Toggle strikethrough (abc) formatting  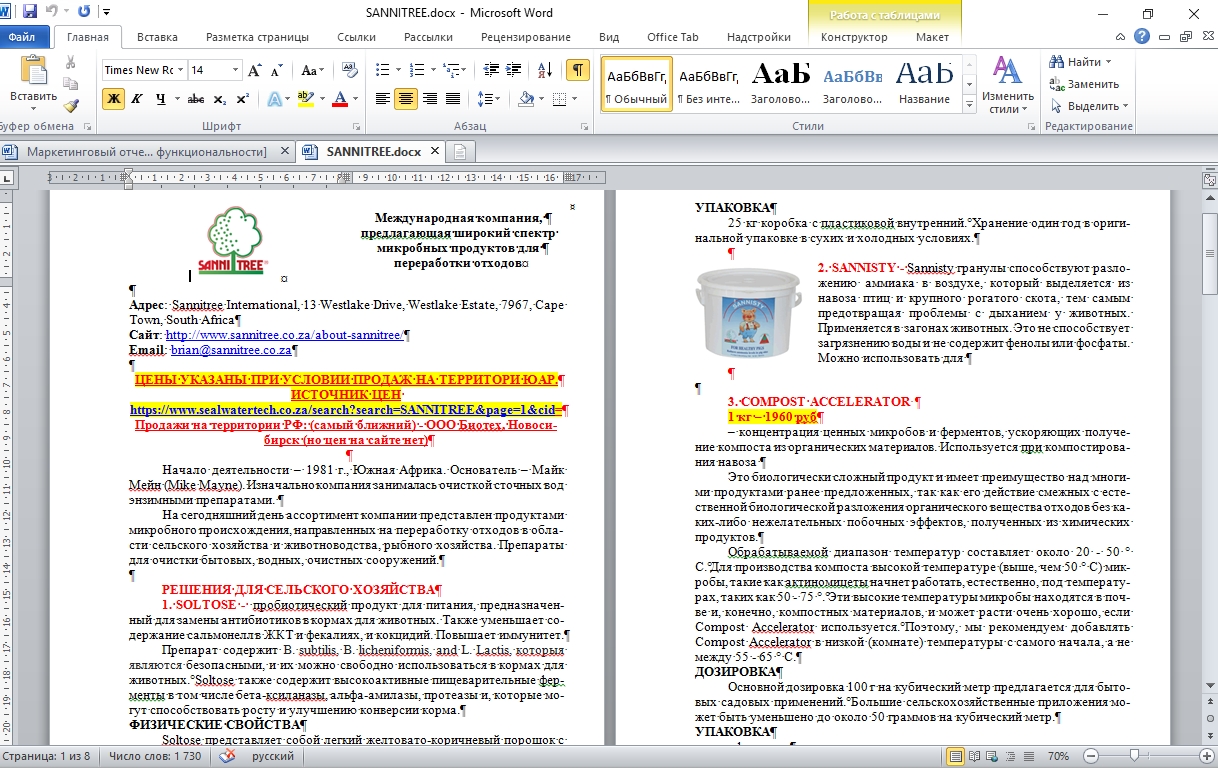[x=196, y=99]
